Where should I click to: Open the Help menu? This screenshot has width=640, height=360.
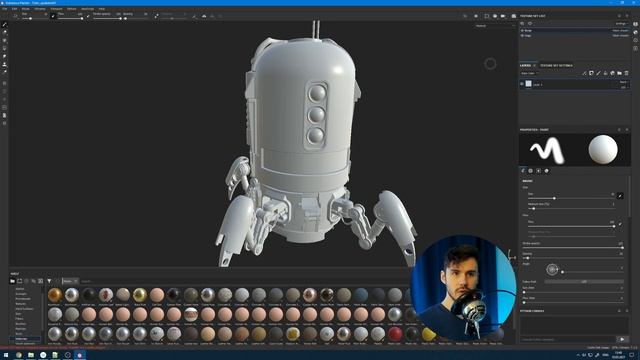[102, 9]
